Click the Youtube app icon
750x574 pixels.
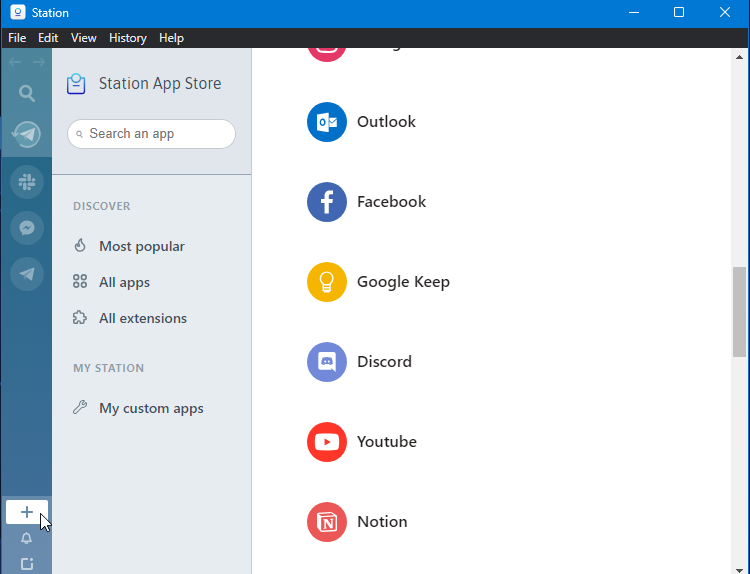(x=327, y=442)
